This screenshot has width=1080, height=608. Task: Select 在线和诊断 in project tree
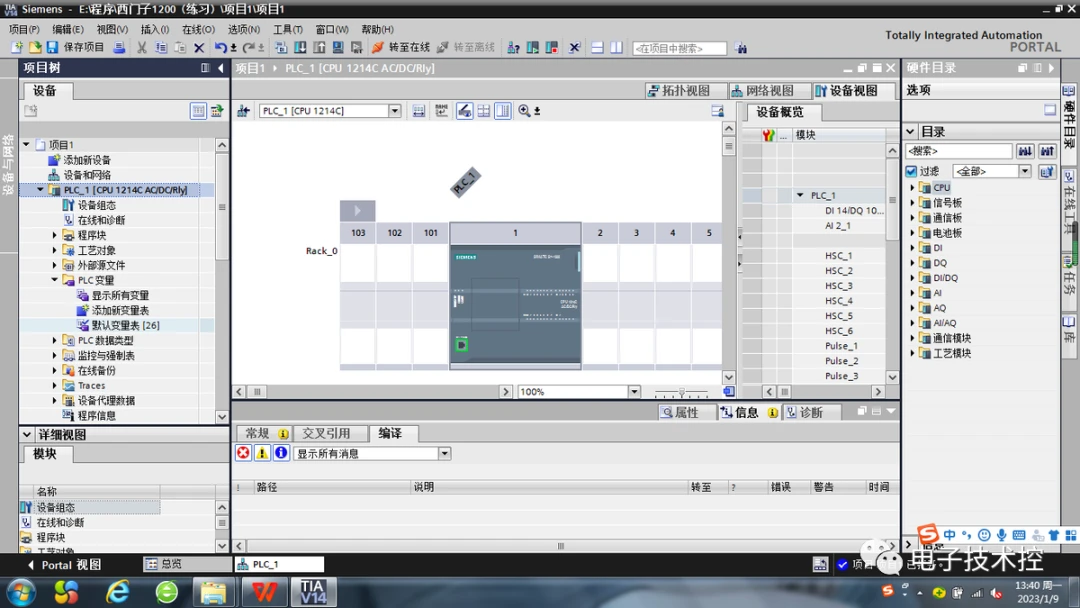(101, 220)
